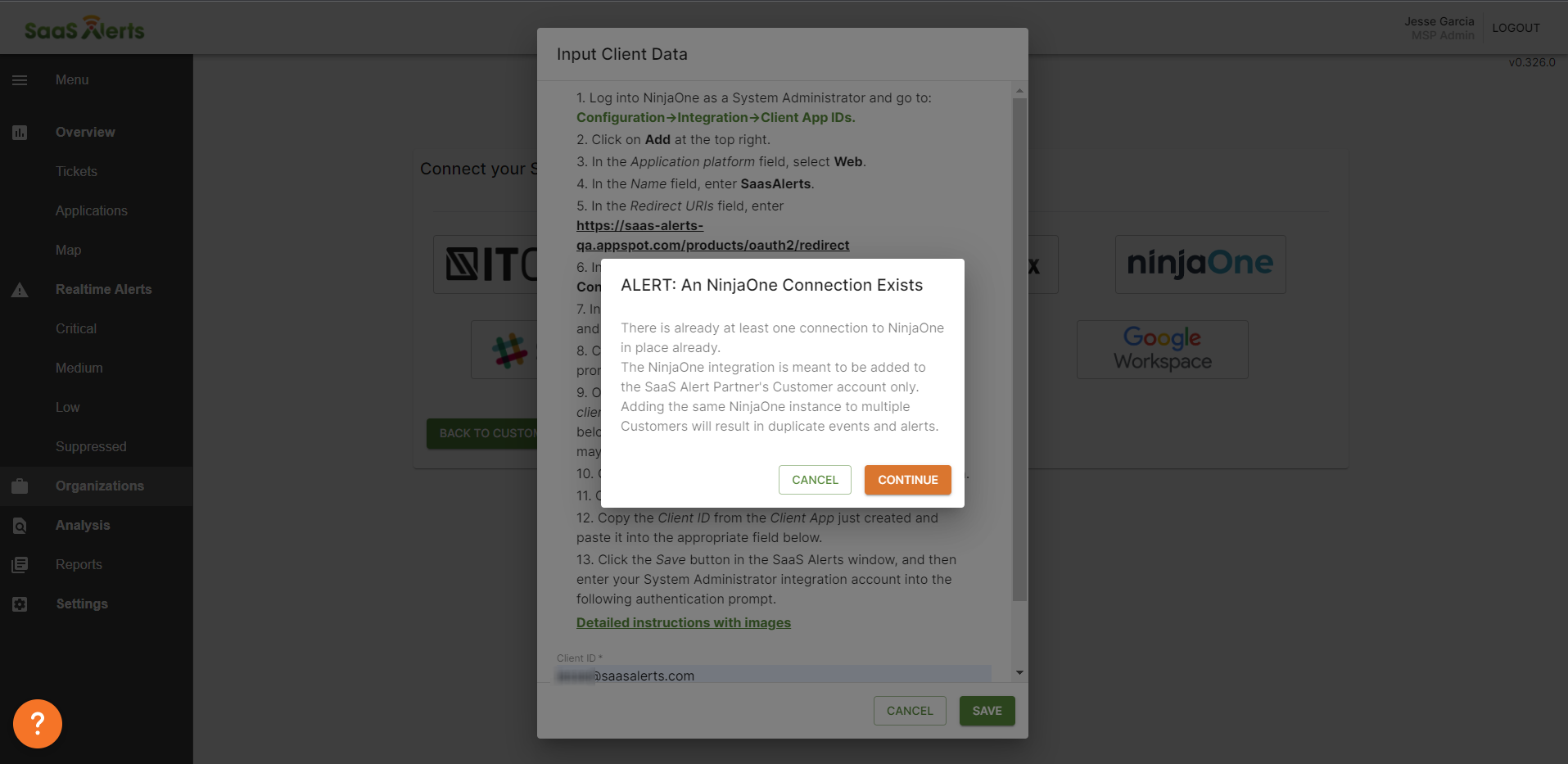
Task: Open Tickets in the sidebar
Action: 76,172
